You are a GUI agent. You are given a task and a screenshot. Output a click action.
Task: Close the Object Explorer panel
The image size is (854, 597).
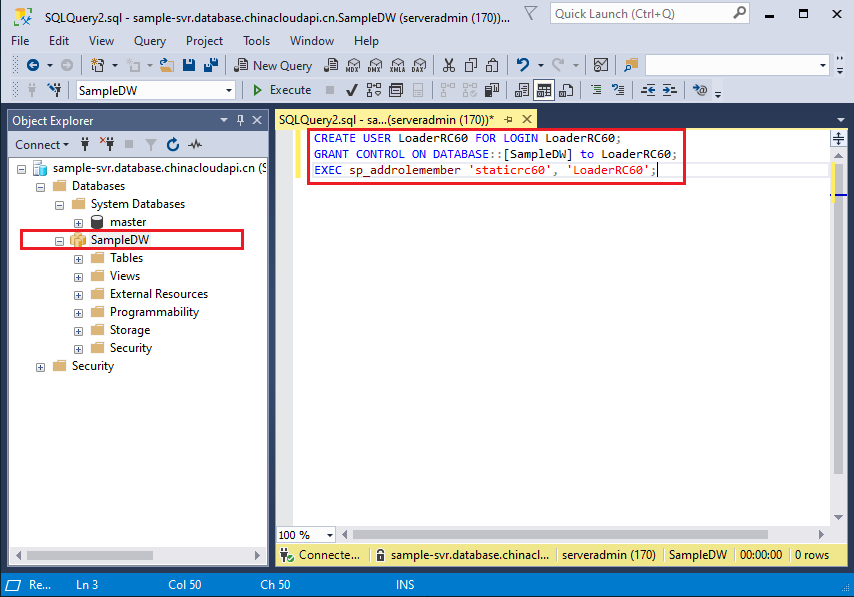point(257,120)
